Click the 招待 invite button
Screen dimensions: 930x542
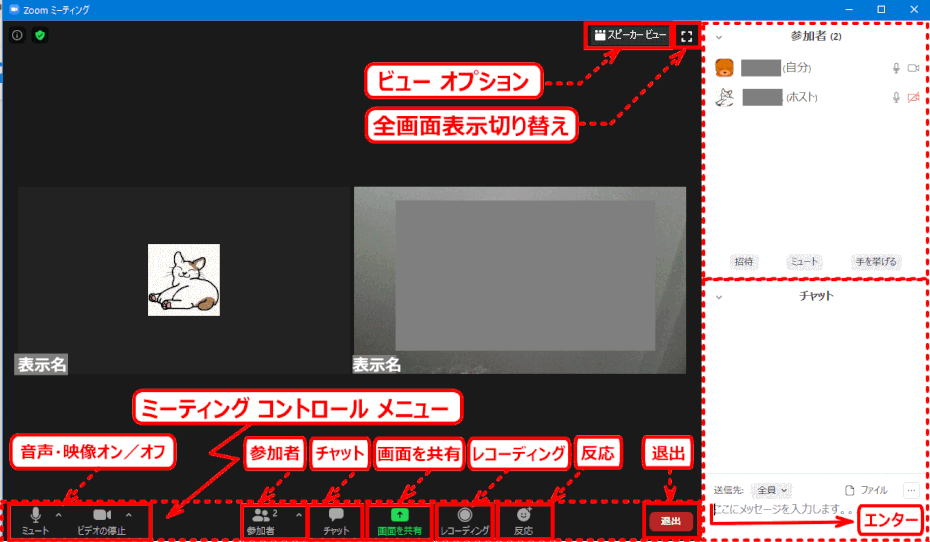[x=744, y=261]
